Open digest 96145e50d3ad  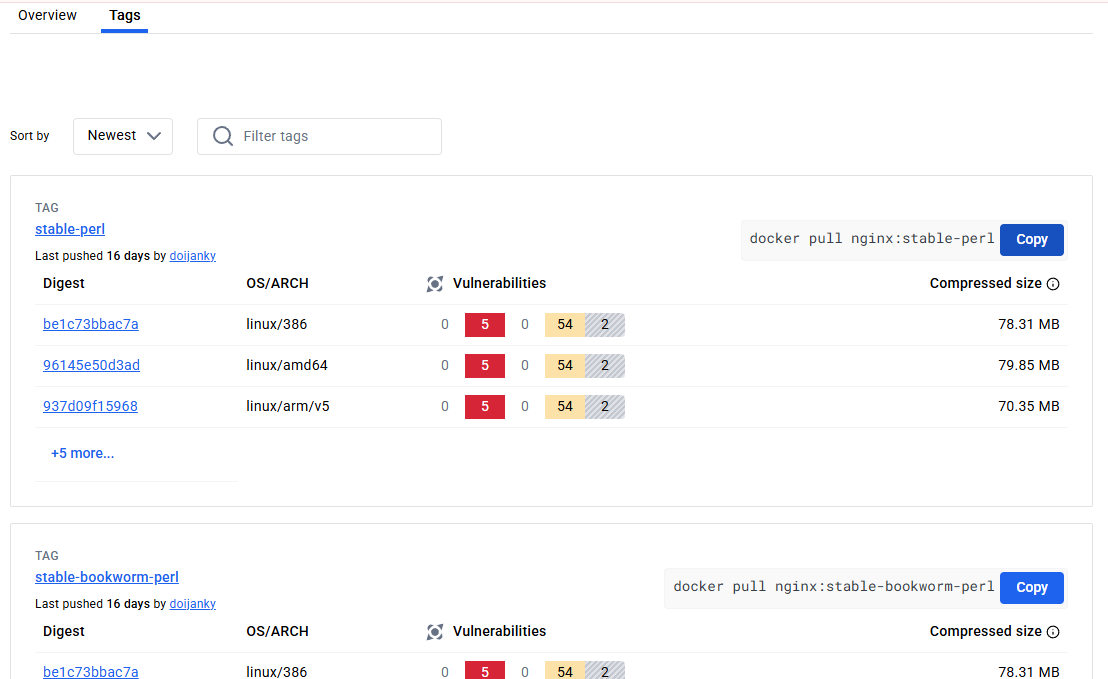coord(91,365)
